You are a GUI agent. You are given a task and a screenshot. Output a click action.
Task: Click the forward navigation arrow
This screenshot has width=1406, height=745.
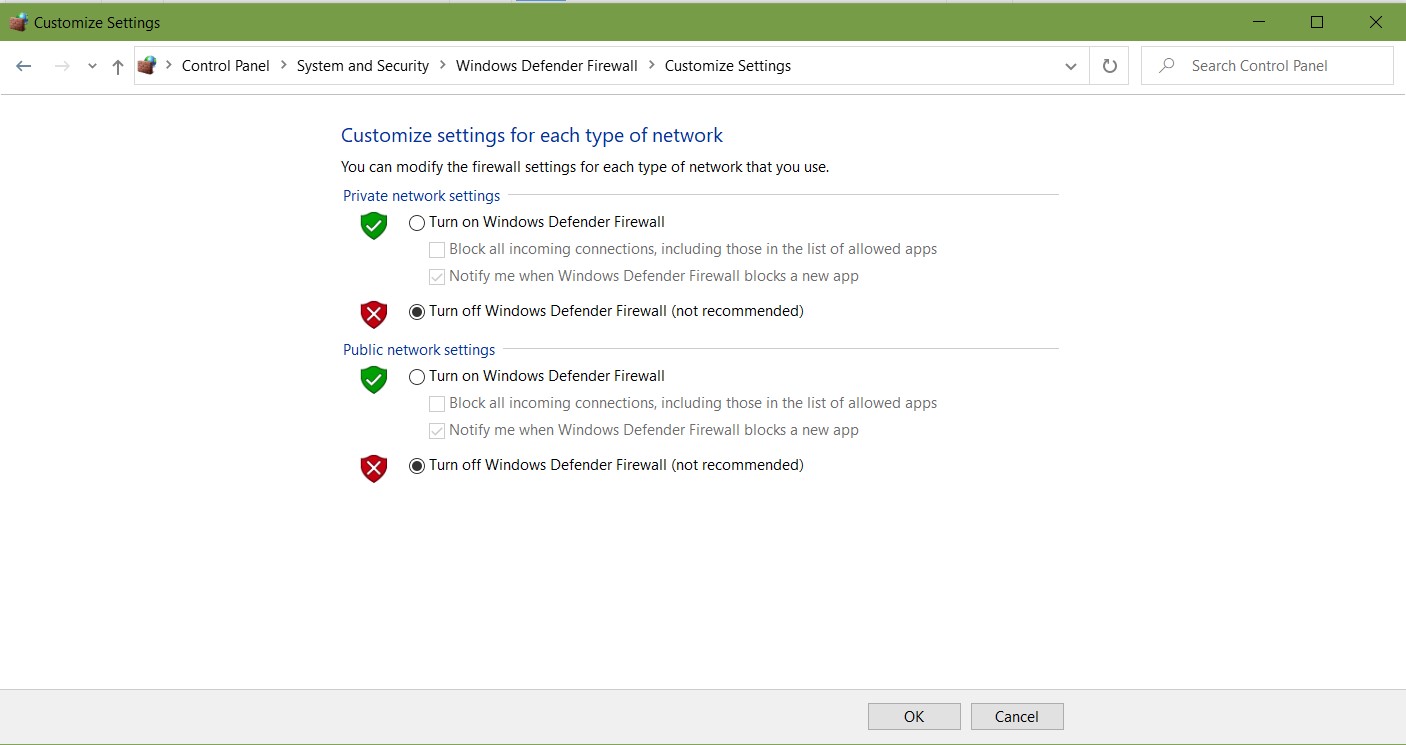62,66
